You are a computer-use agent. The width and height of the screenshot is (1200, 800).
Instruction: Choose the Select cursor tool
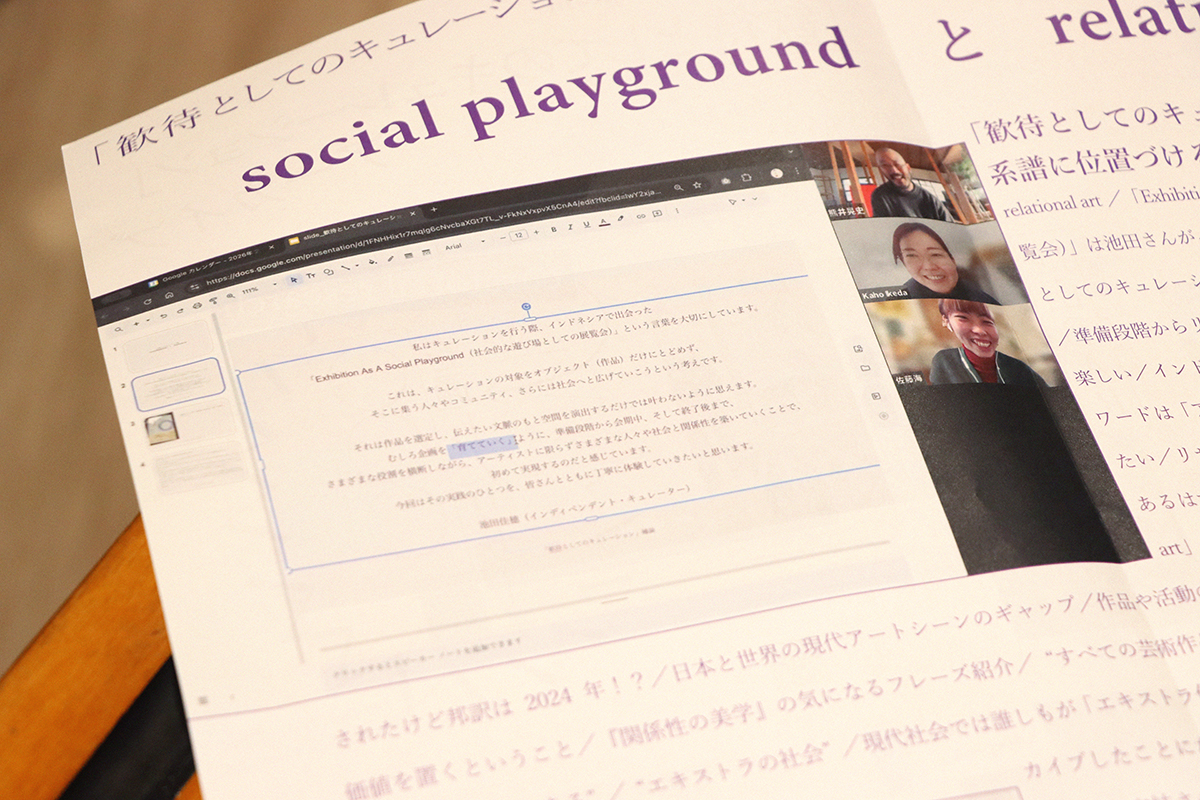click(x=294, y=279)
